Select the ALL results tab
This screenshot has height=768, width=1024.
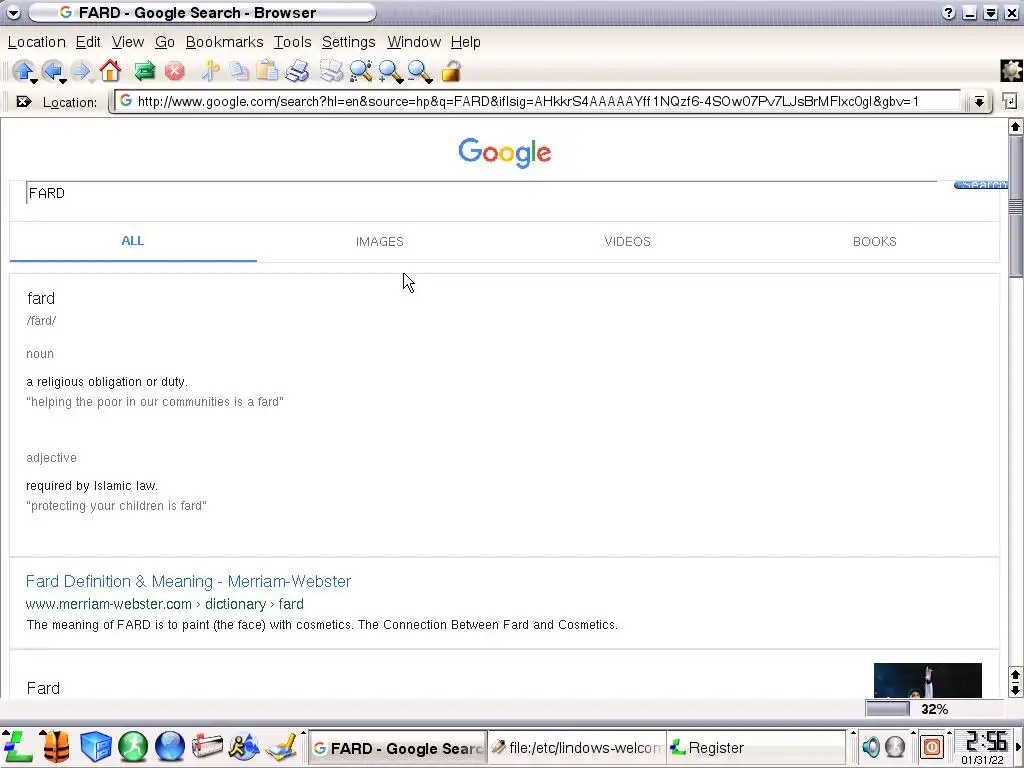133,241
